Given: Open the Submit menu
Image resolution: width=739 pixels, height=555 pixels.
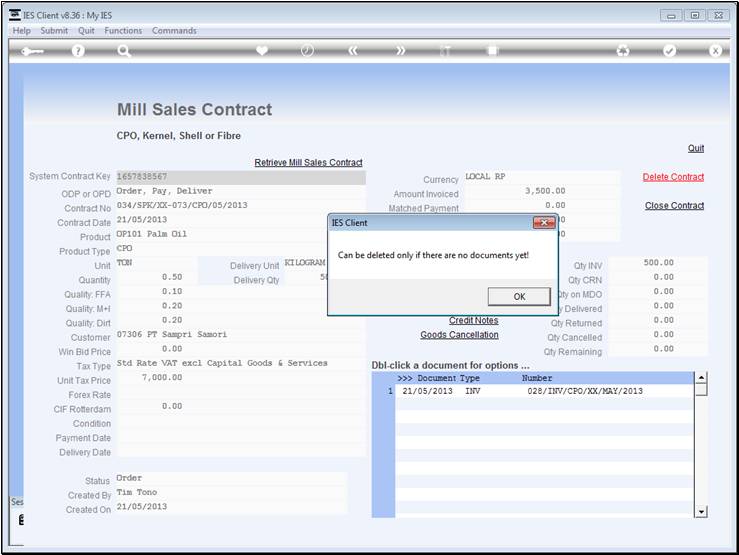Looking at the screenshot, I should click(x=54, y=31).
